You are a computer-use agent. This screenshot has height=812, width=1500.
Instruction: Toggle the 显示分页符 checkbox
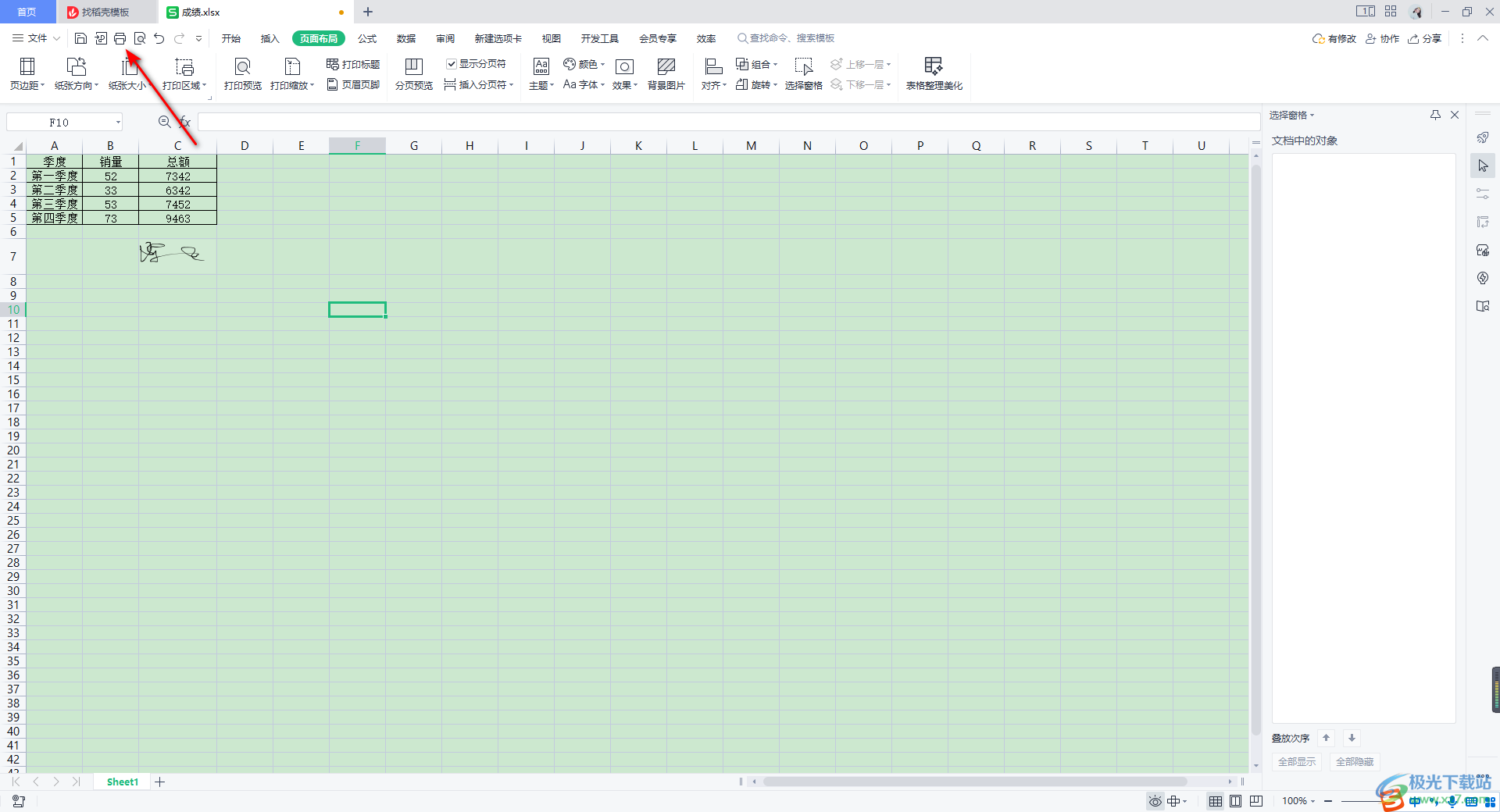pyautogui.click(x=452, y=64)
